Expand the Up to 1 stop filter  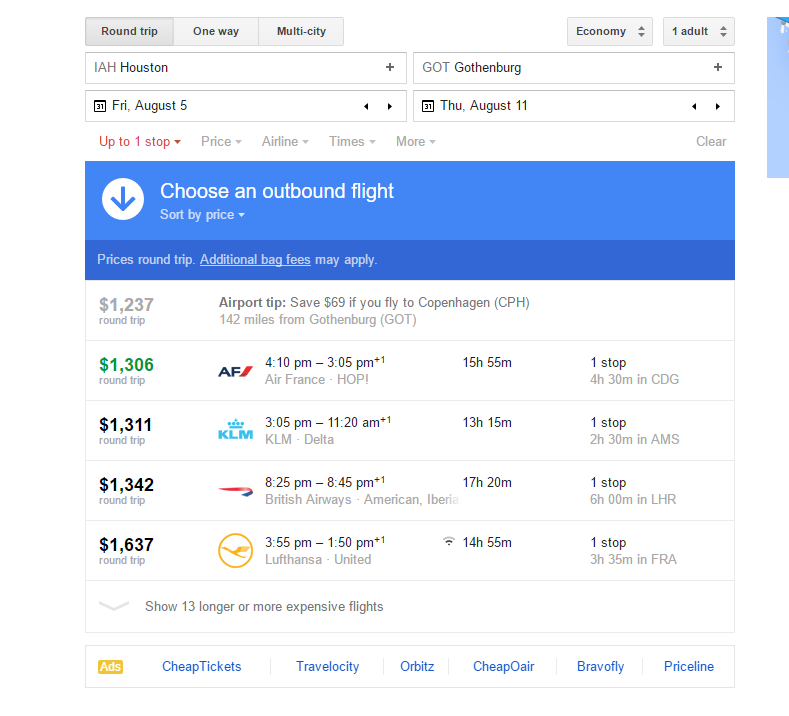[x=140, y=142]
